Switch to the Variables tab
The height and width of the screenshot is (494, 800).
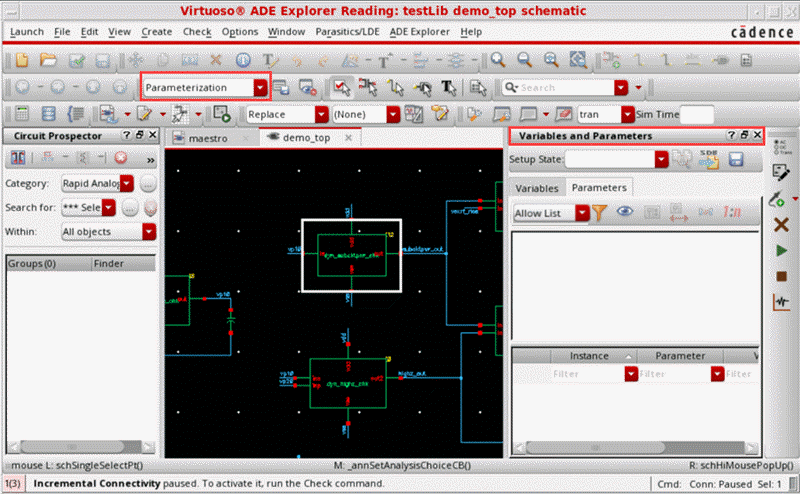537,188
